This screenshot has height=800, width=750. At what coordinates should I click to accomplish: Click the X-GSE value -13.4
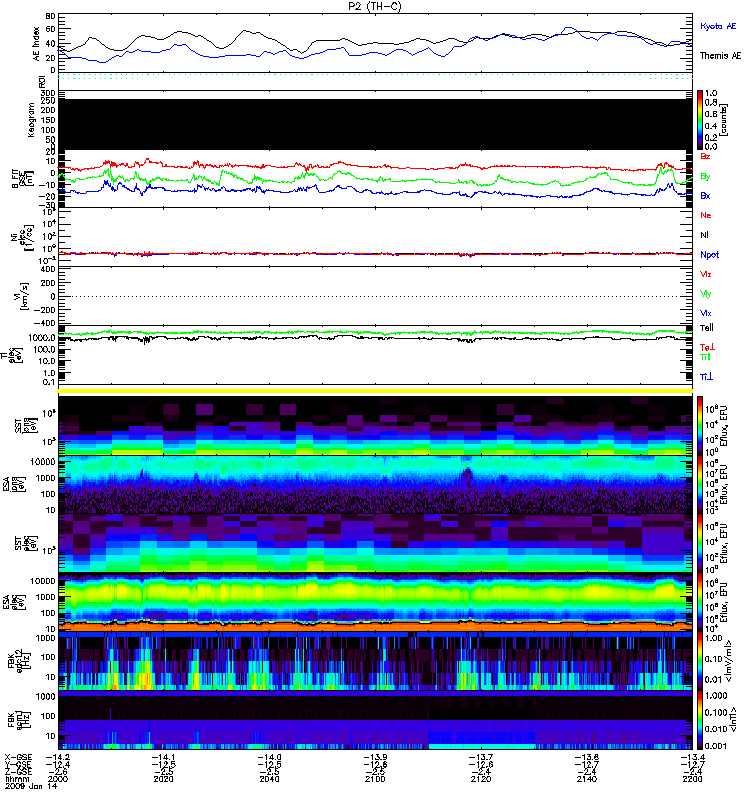[692, 757]
